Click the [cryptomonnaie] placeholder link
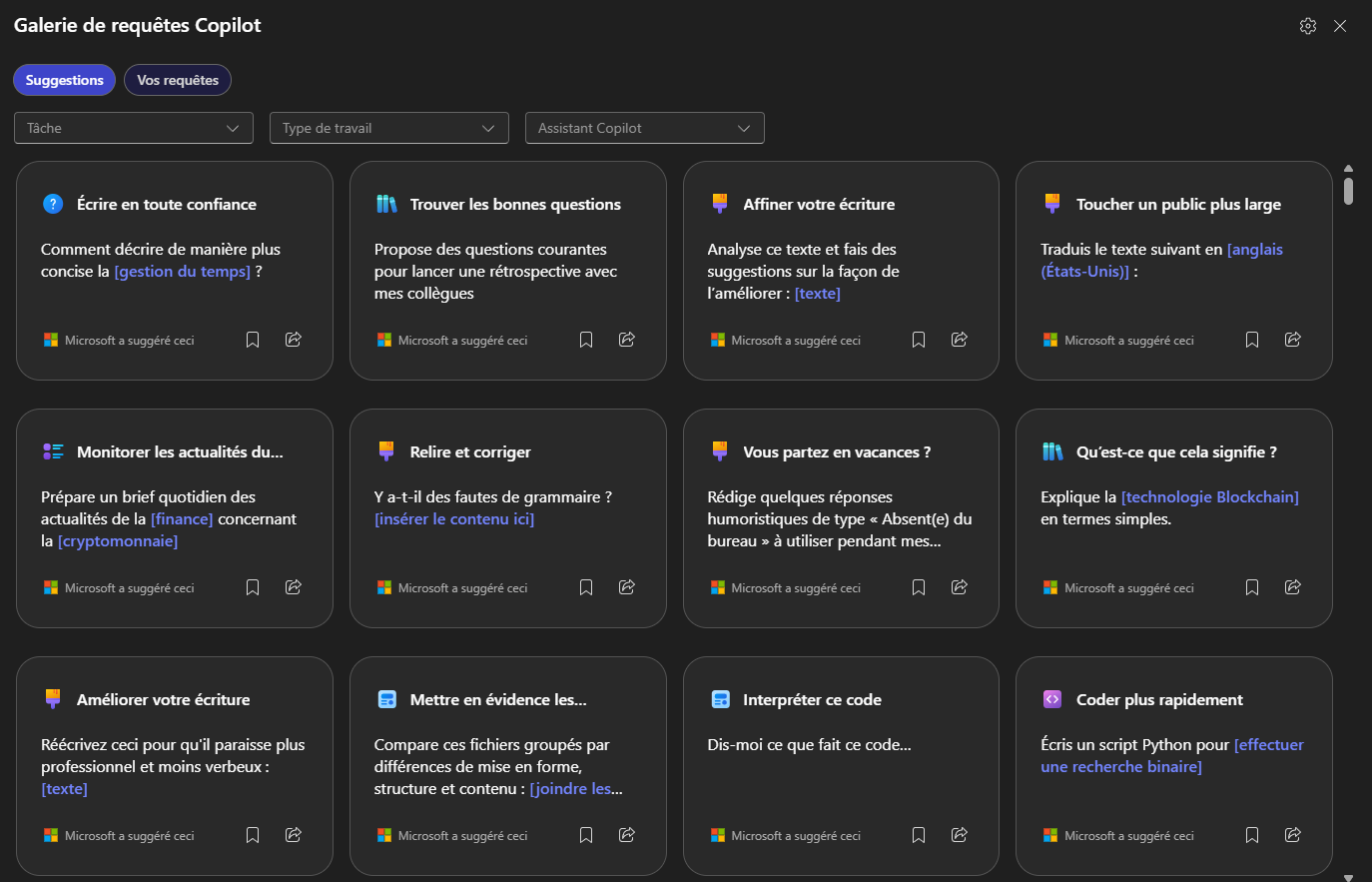The height and width of the screenshot is (882, 1372). click(x=118, y=541)
